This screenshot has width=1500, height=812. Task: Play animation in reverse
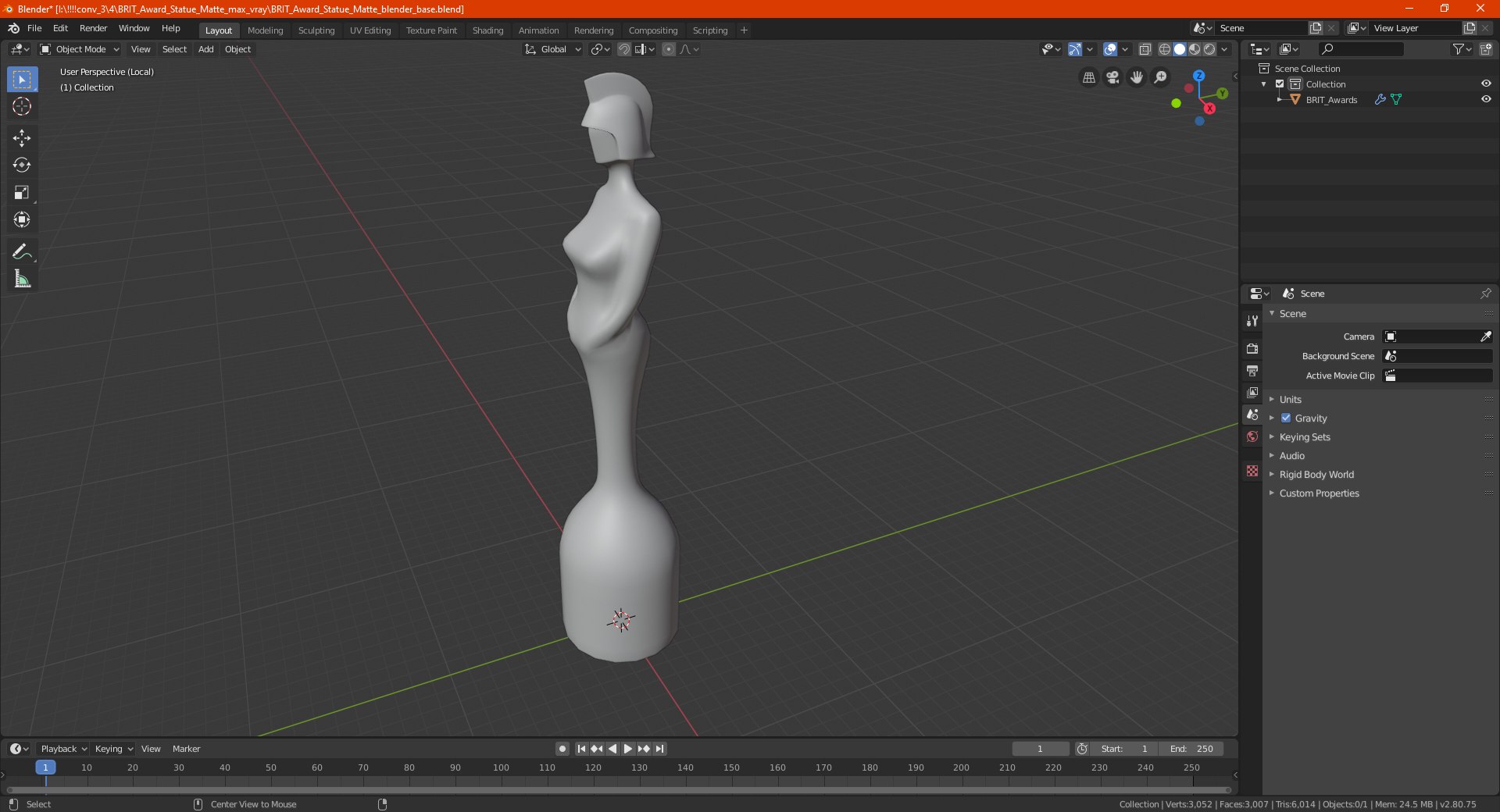point(612,749)
